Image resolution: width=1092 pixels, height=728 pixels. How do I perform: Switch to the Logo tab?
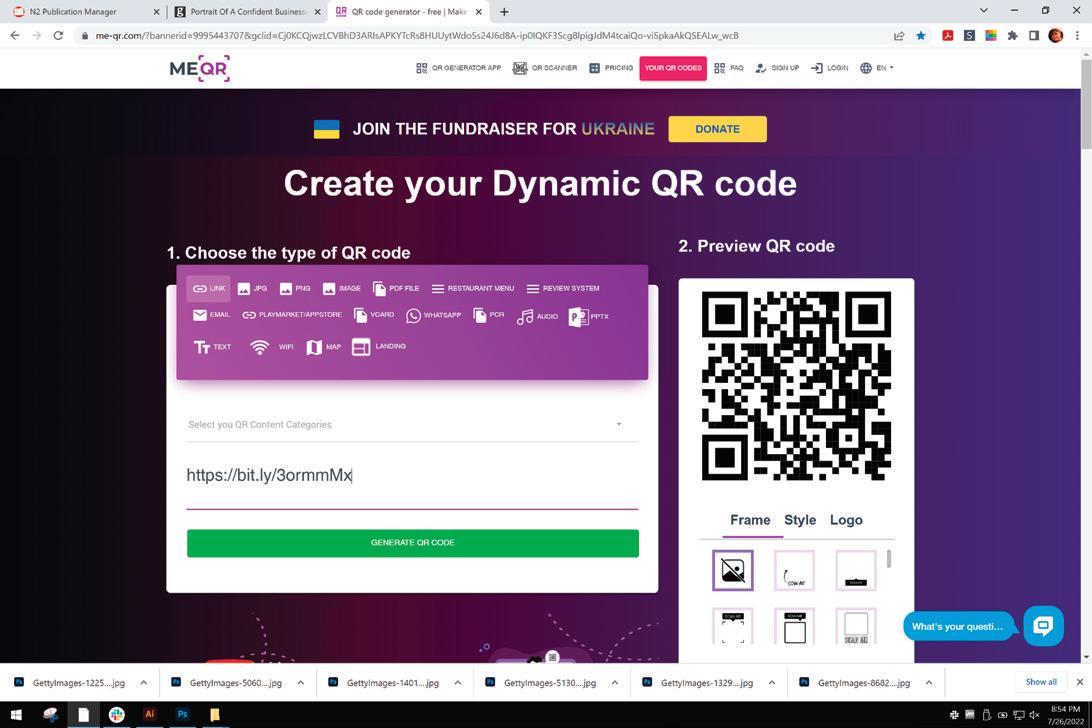846,520
